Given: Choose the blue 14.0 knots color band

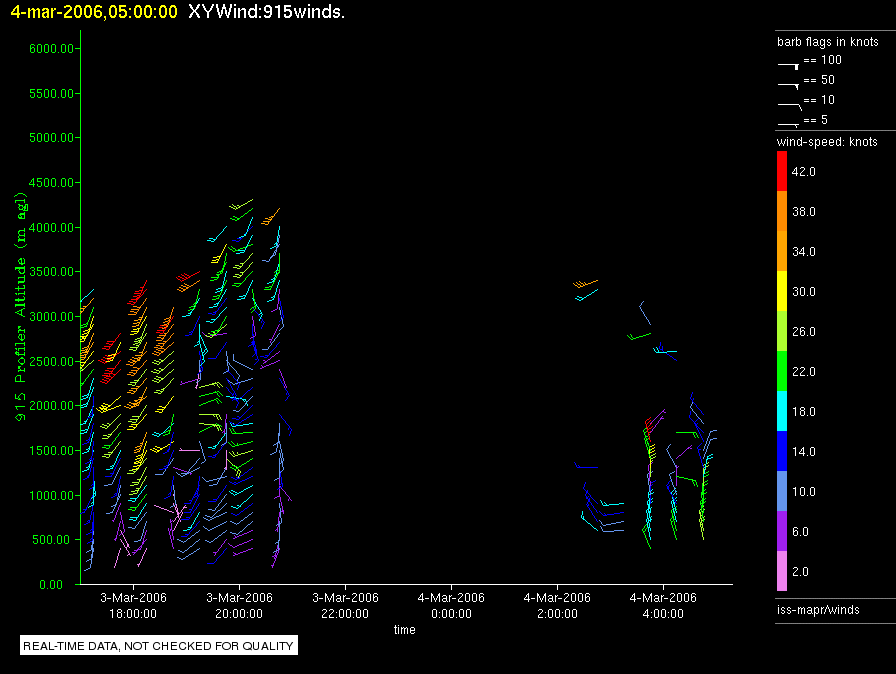Looking at the screenshot, I should click(782, 452).
